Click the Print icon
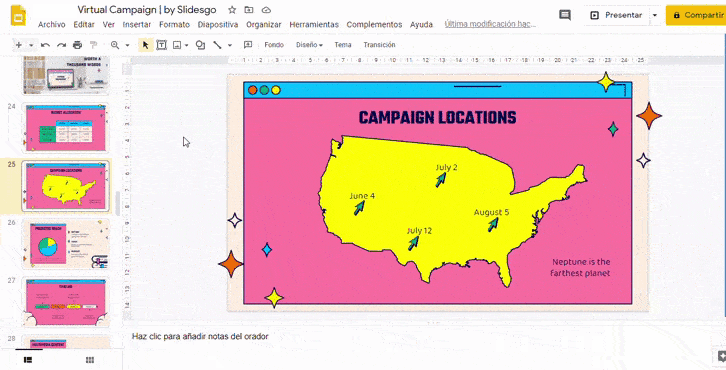This screenshot has height=370, width=726. [x=77, y=45]
